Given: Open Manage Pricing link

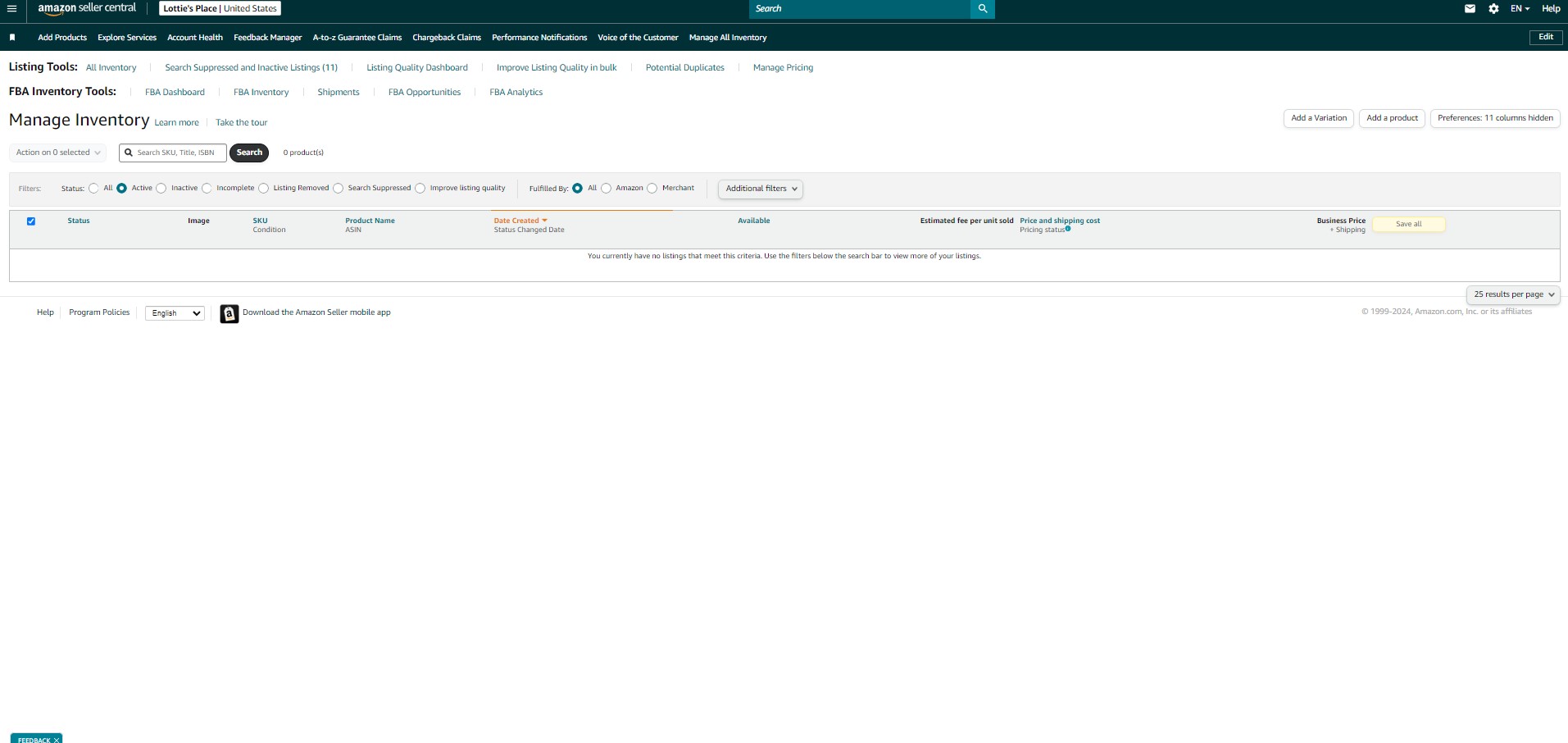Looking at the screenshot, I should 784,68.
